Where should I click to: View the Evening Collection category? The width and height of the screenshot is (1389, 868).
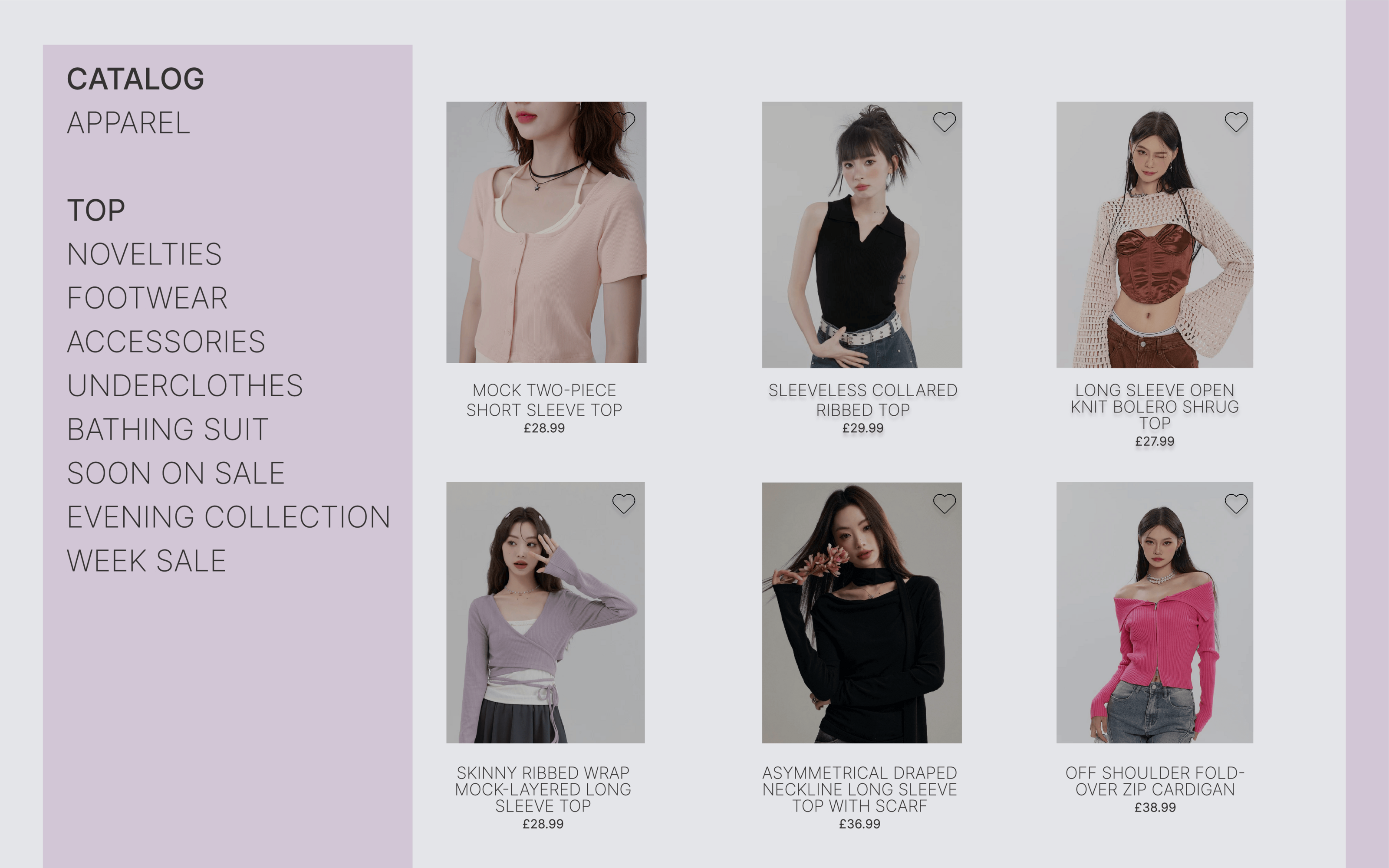(228, 516)
